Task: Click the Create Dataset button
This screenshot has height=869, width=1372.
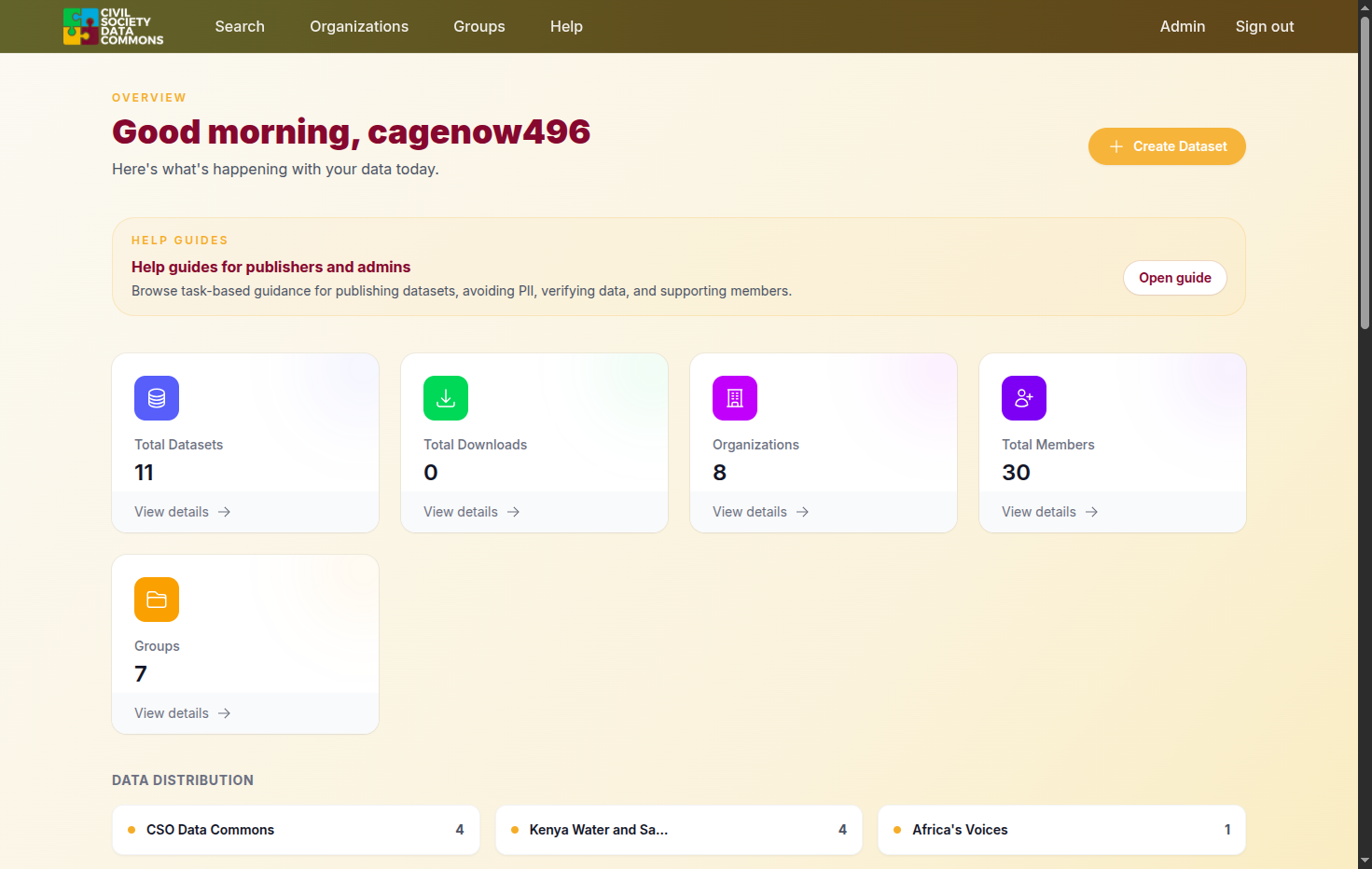Action: (x=1167, y=146)
